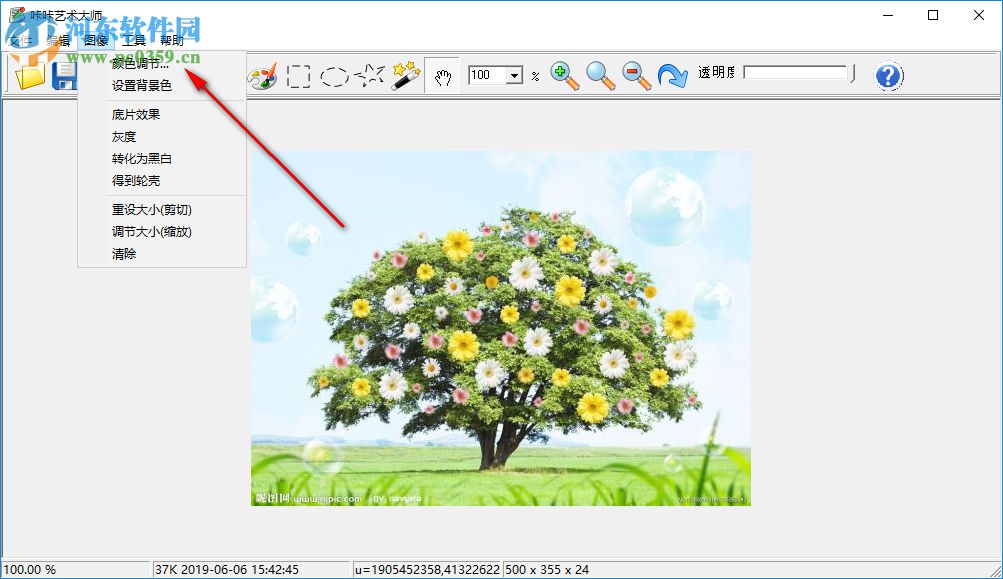Click the floppy disk save icon
Viewport: 1003px width, 579px height.
click(64, 75)
